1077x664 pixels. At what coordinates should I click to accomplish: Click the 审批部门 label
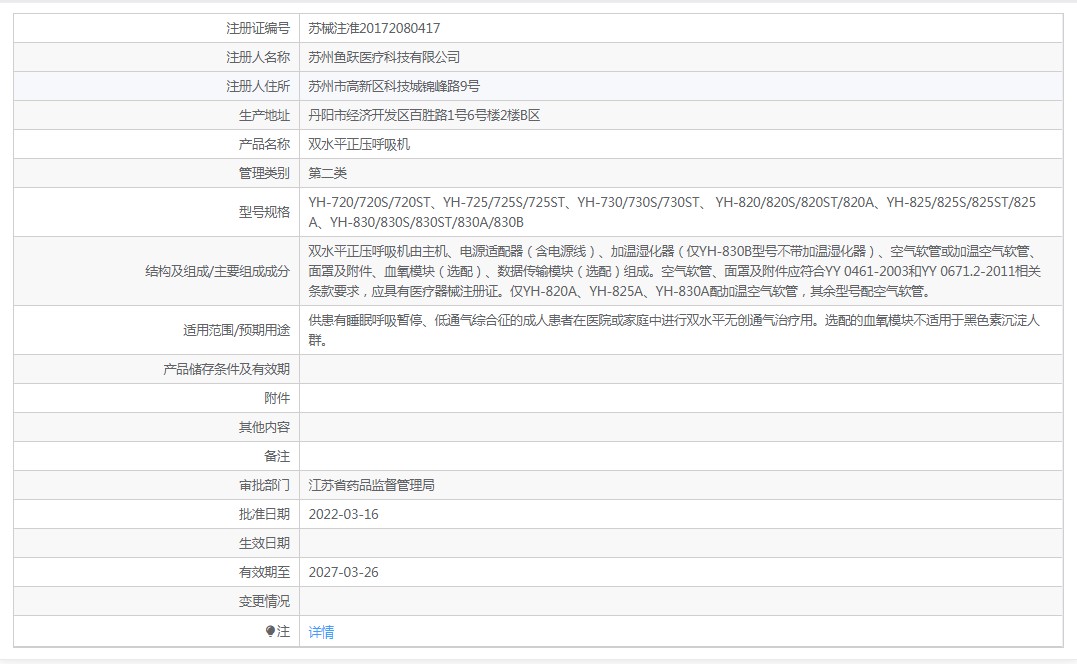[264, 485]
